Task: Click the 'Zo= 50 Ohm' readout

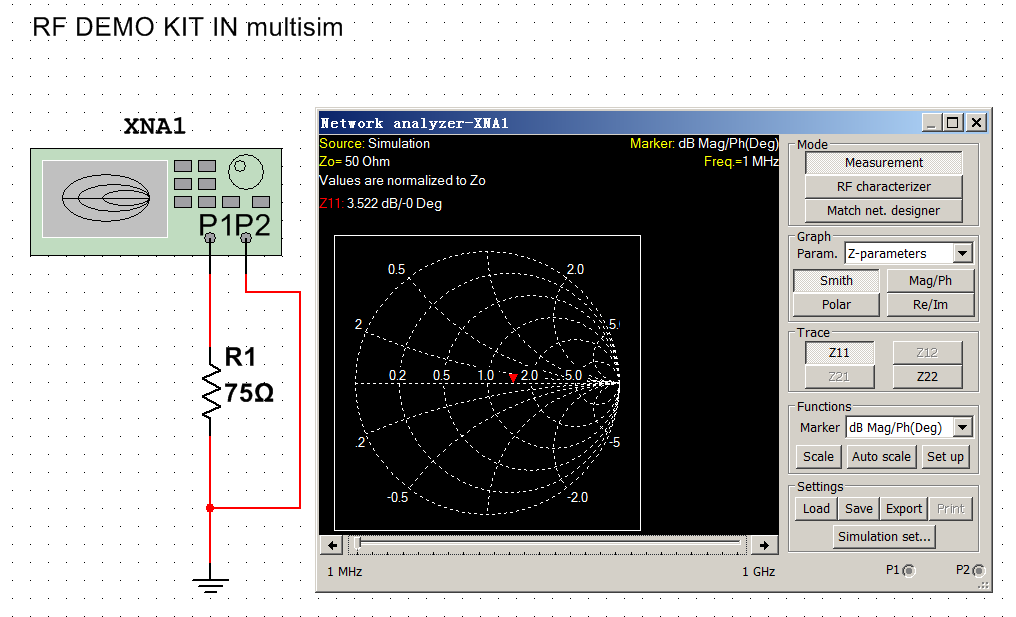Action: pyautogui.click(x=354, y=161)
